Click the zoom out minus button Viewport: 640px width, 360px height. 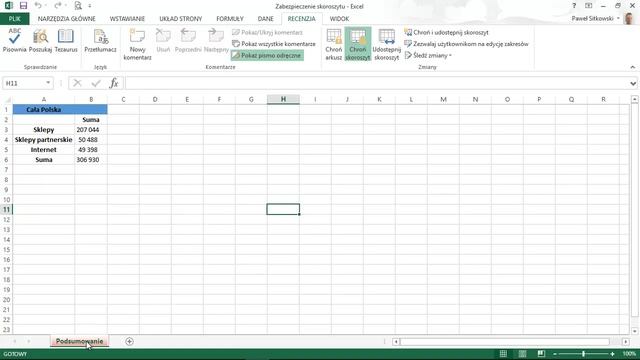[x=555, y=354]
